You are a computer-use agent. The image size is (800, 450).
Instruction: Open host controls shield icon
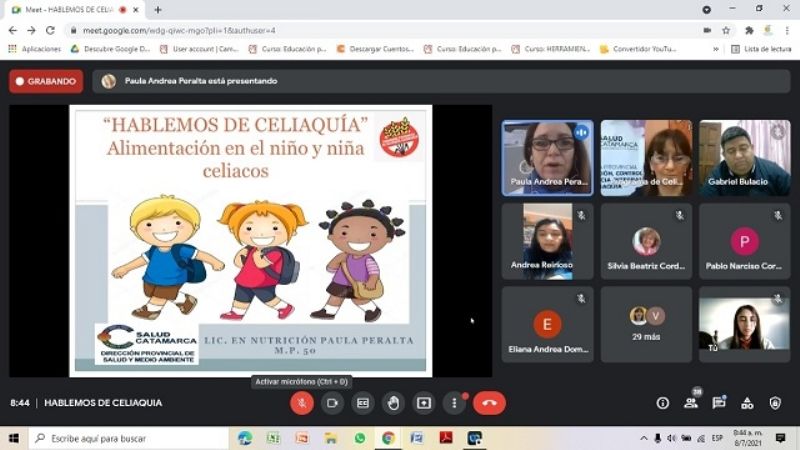click(775, 403)
